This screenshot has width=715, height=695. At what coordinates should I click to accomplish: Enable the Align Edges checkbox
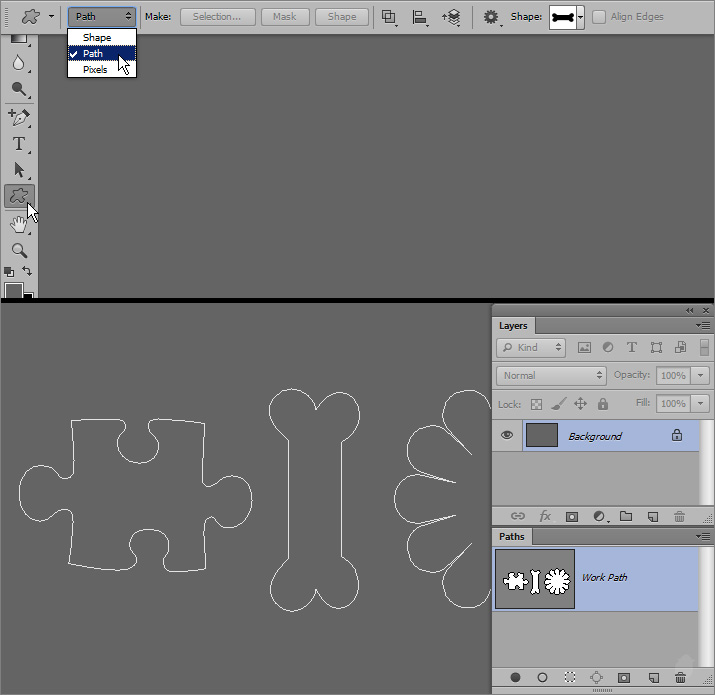tap(599, 17)
